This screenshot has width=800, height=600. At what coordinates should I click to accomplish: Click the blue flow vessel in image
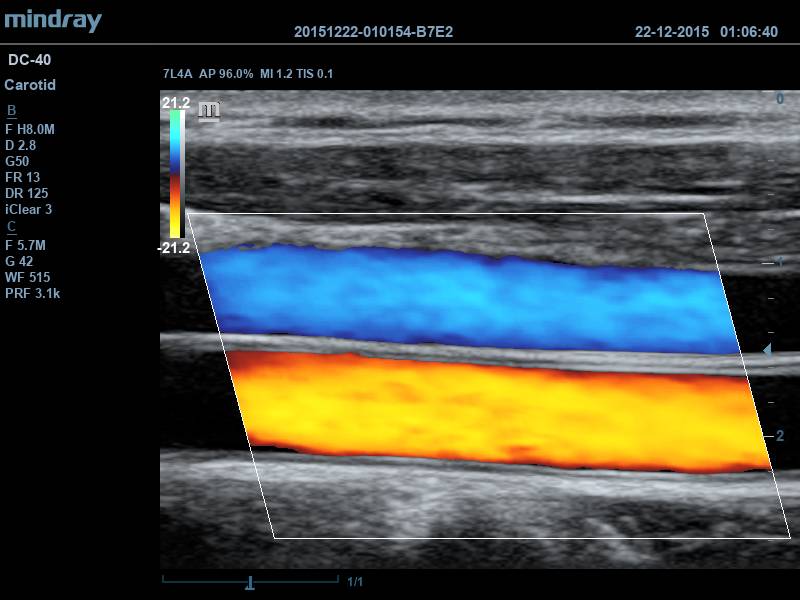pos(460,295)
